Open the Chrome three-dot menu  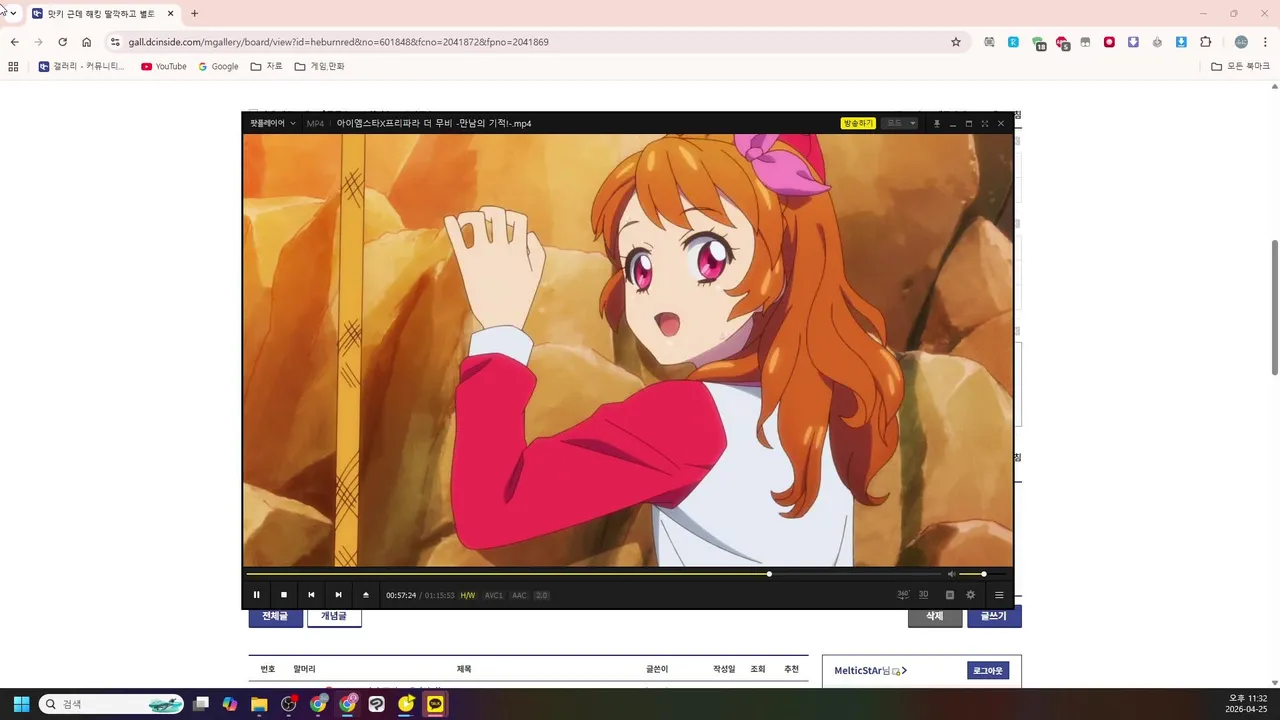pos(1265,42)
